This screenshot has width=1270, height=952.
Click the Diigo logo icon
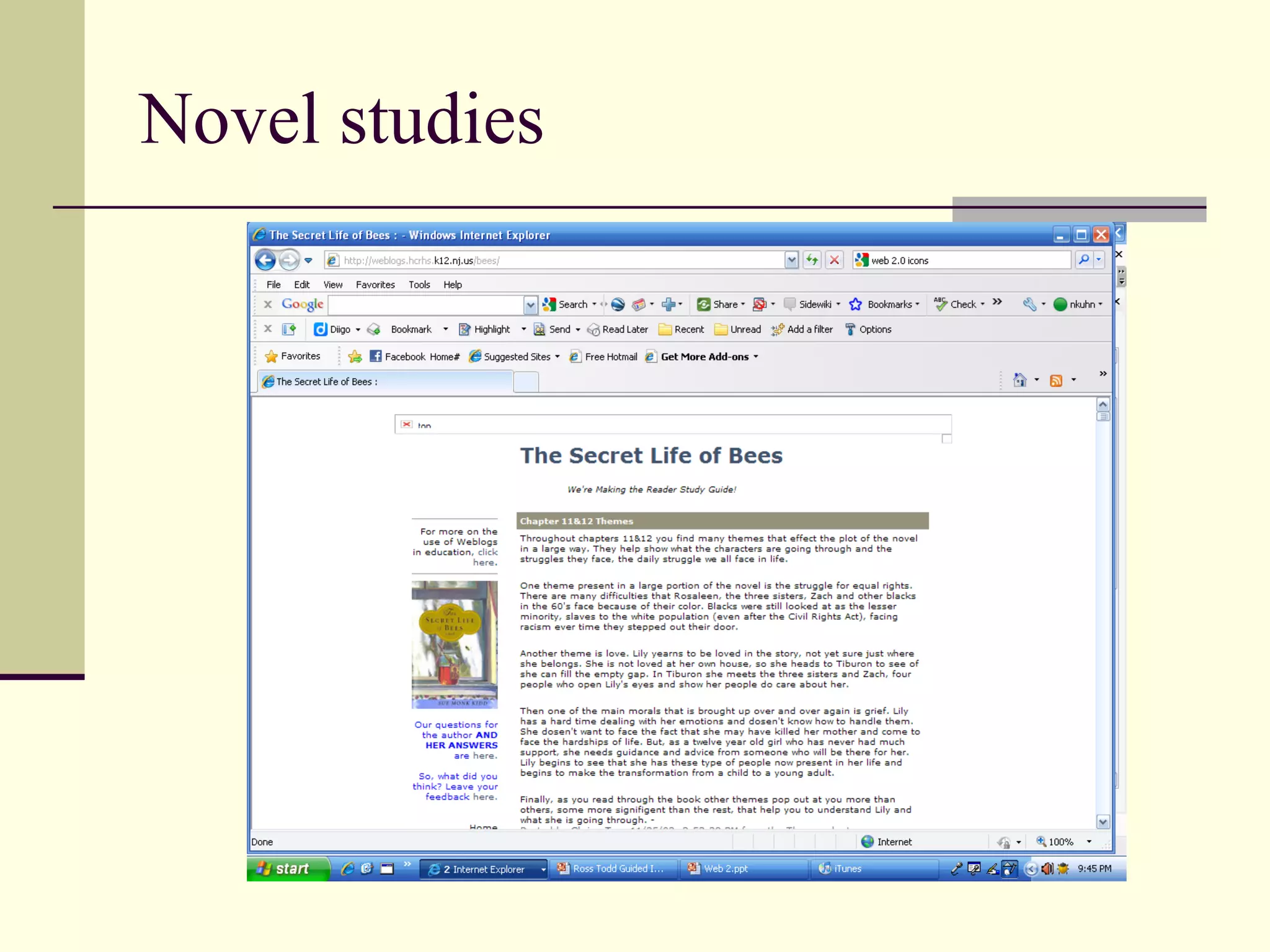320,329
